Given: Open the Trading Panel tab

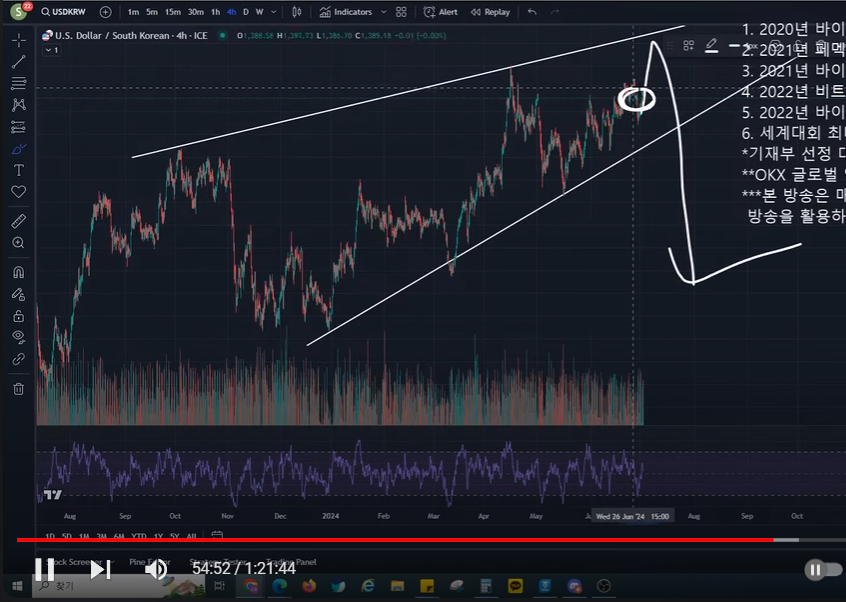Looking at the screenshot, I should tap(291, 562).
